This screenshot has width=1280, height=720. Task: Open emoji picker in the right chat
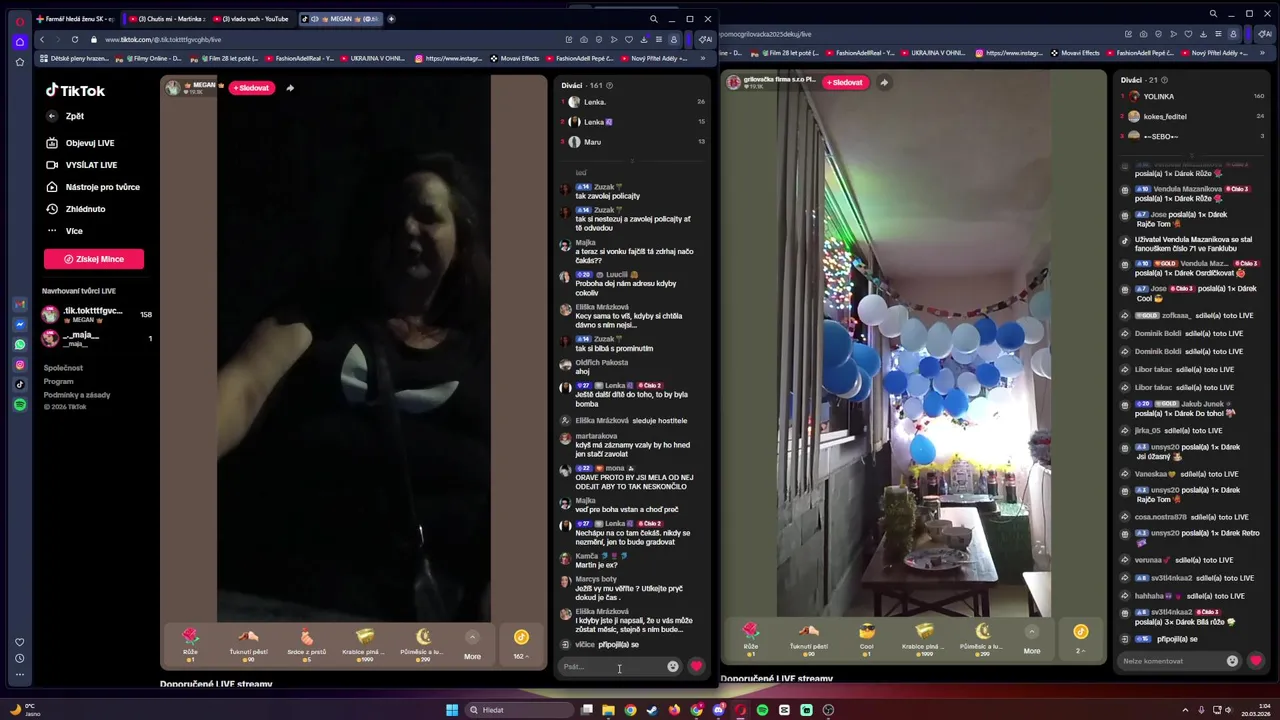[x=1232, y=661]
